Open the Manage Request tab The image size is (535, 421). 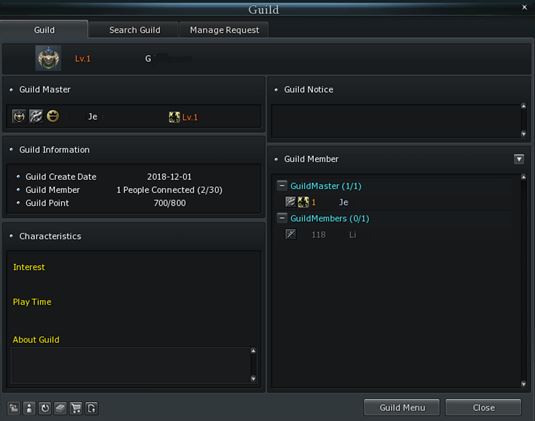click(x=224, y=30)
